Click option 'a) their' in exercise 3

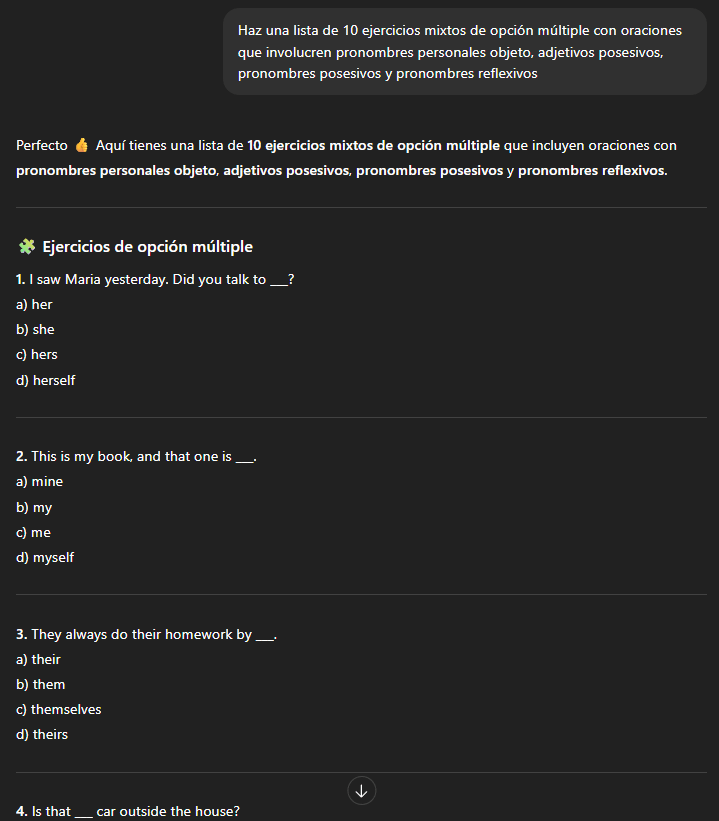coord(38,659)
